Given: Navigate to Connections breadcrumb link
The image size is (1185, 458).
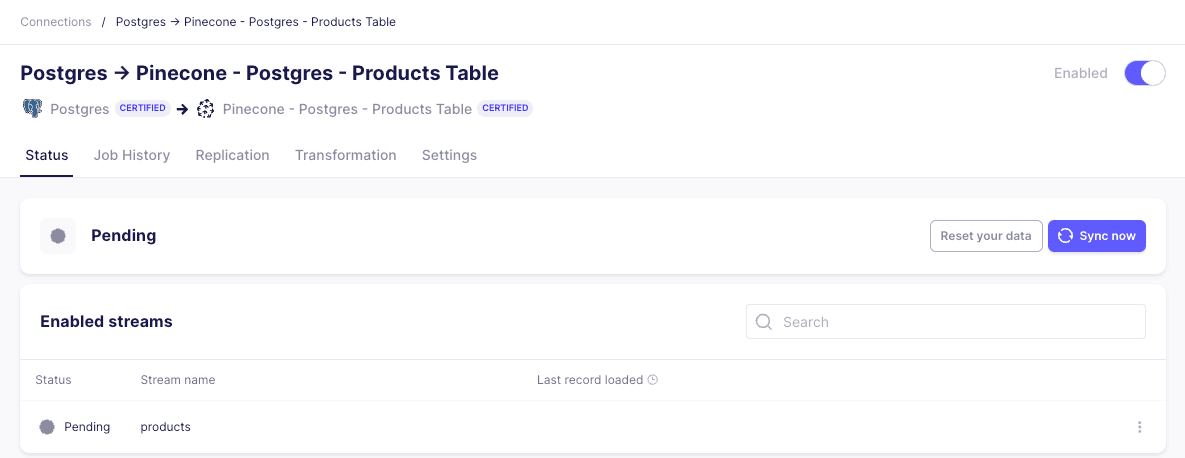Looking at the screenshot, I should 56,22.
